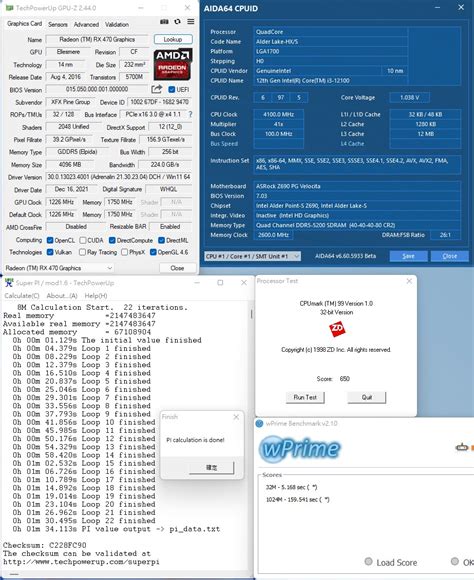
Task: Click the Core Voltage 1.038 V value
Action: tap(410, 98)
